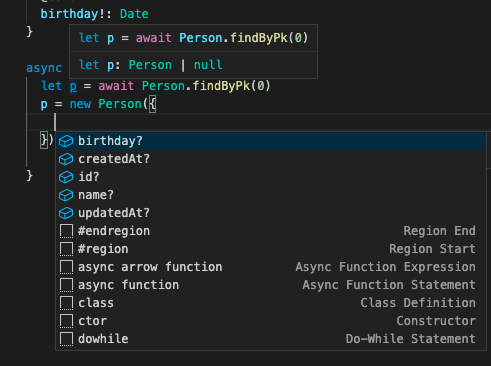
Task: Click the property cube icon beside id?
Action: pyautogui.click(x=66, y=177)
